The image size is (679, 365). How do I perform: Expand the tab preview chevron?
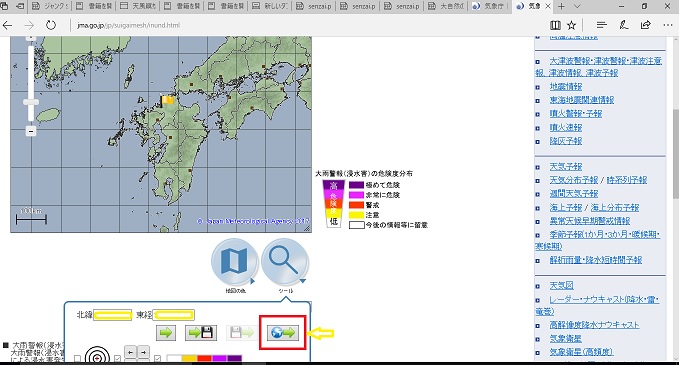[577, 6]
